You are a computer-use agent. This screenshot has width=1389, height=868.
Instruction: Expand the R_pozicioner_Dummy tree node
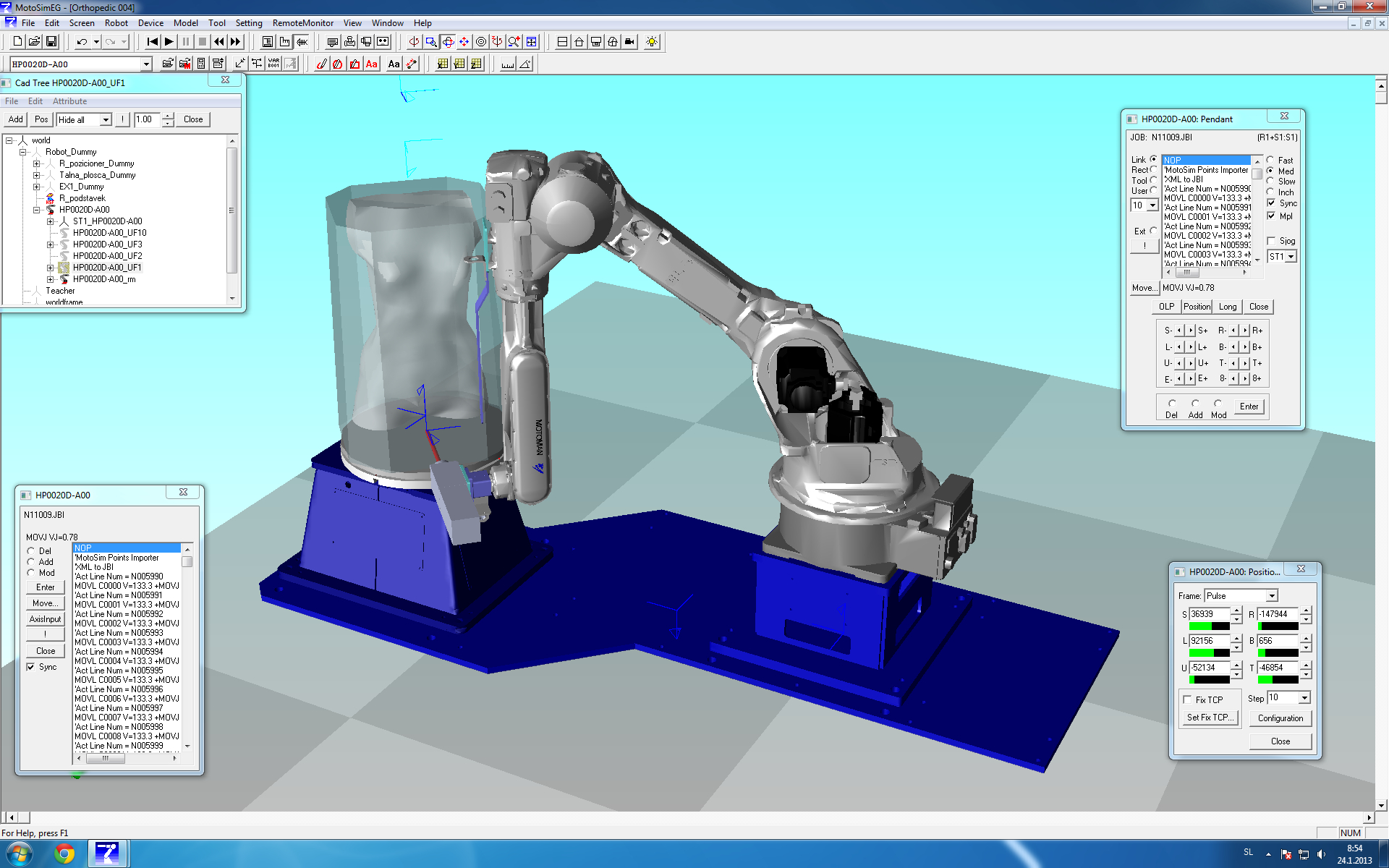(36, 163)
